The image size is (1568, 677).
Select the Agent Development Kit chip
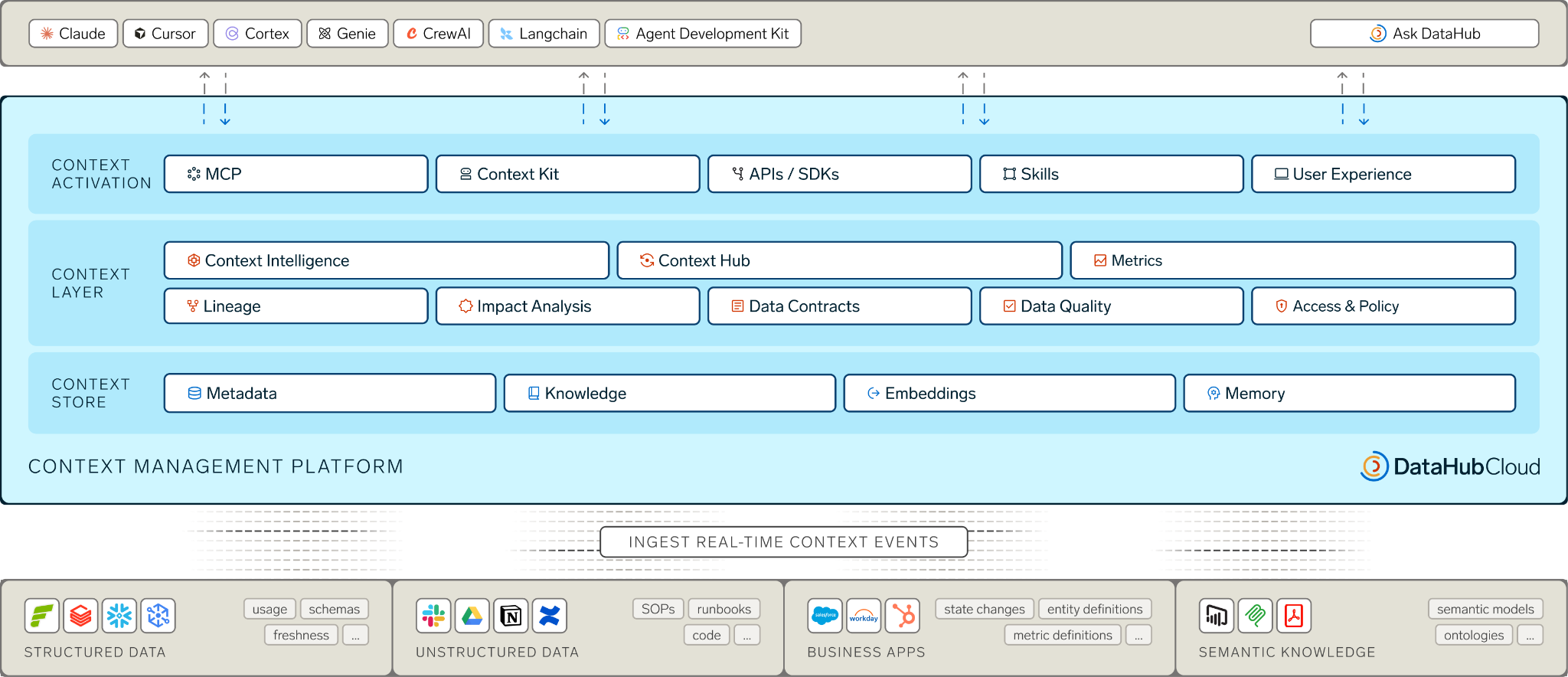click(x=703, y=34)
